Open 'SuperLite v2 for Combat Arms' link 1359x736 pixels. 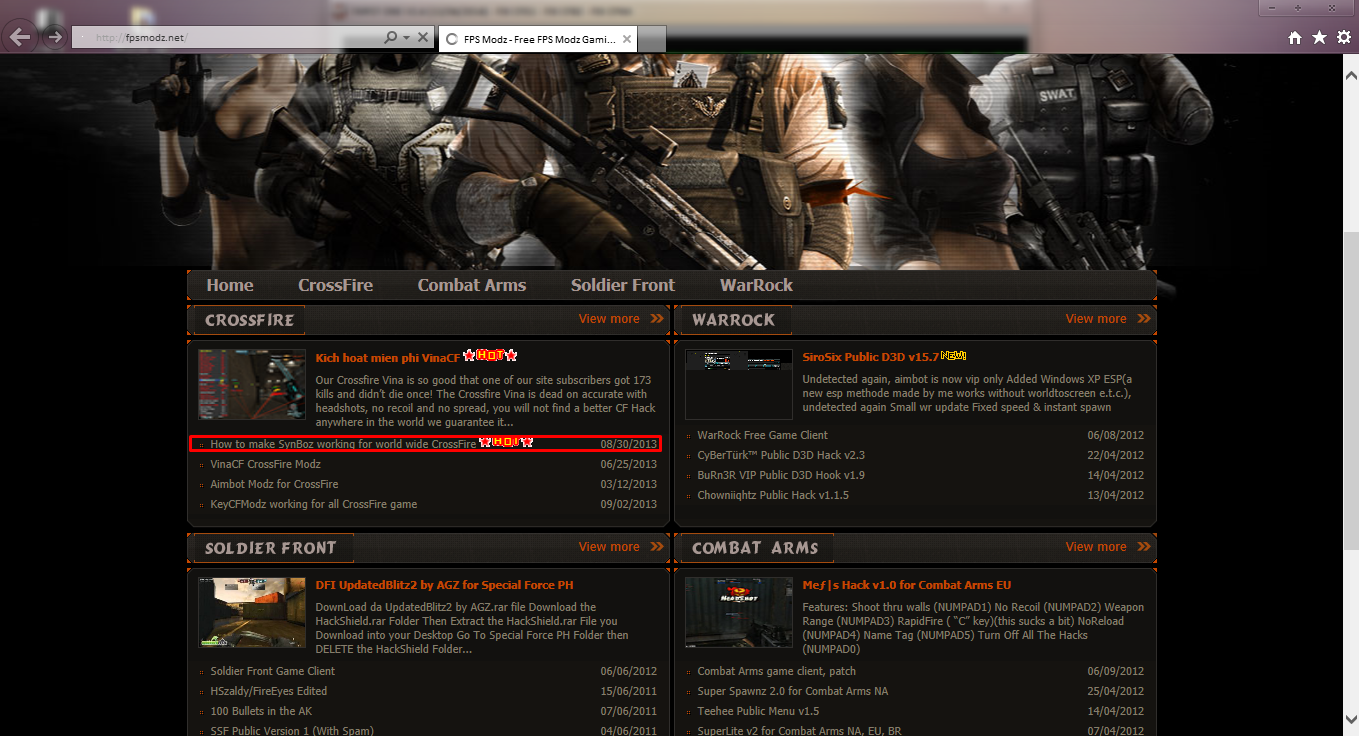(x=799, y=730)
